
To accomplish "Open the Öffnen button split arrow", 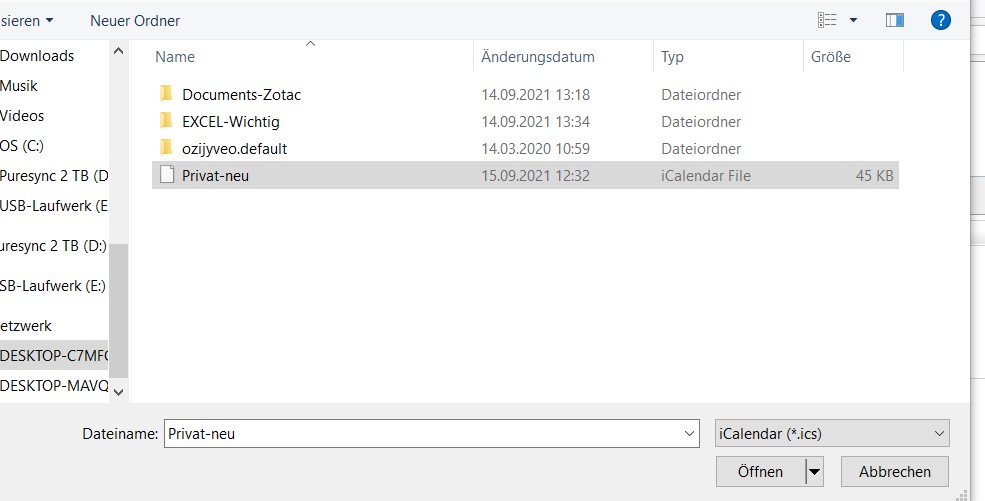I will pos(815,471).
